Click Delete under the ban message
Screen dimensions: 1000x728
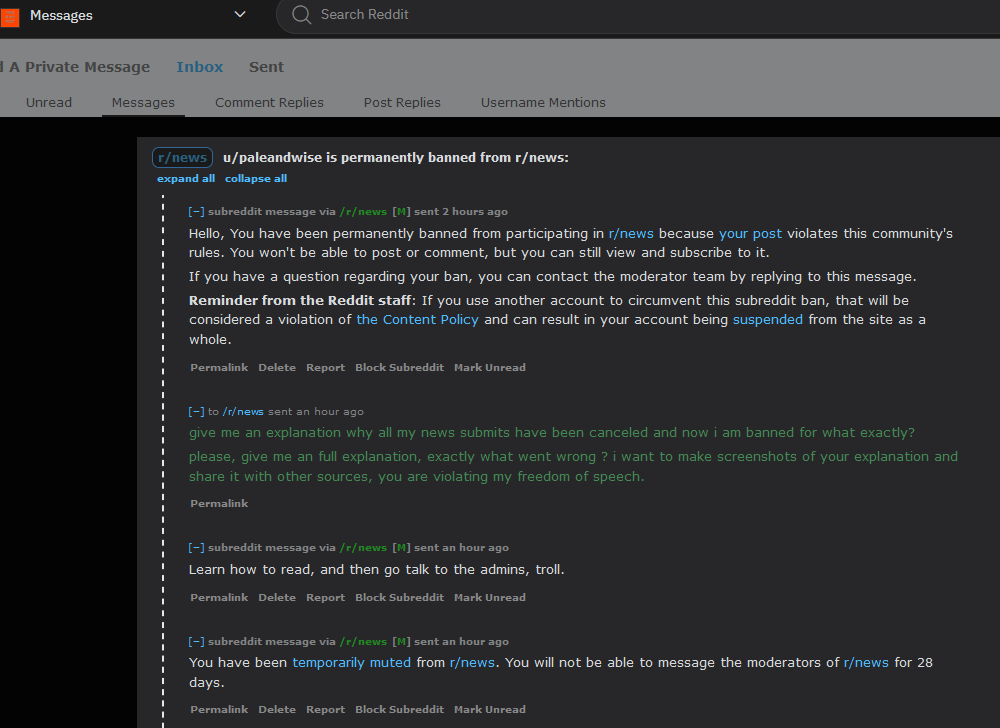pyautogui.click(x=277, y=367)
